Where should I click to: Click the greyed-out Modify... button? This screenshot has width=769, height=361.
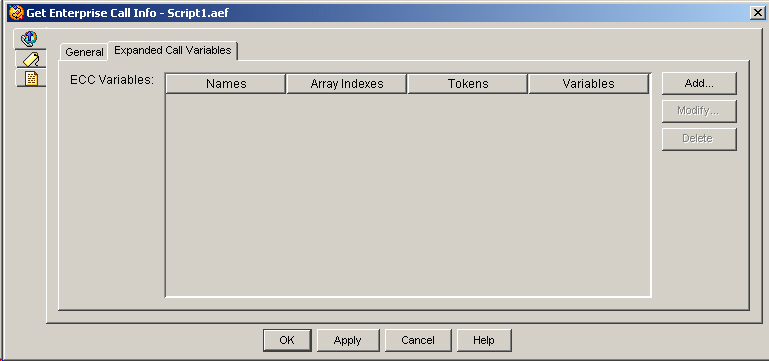[x=699, y=111]
